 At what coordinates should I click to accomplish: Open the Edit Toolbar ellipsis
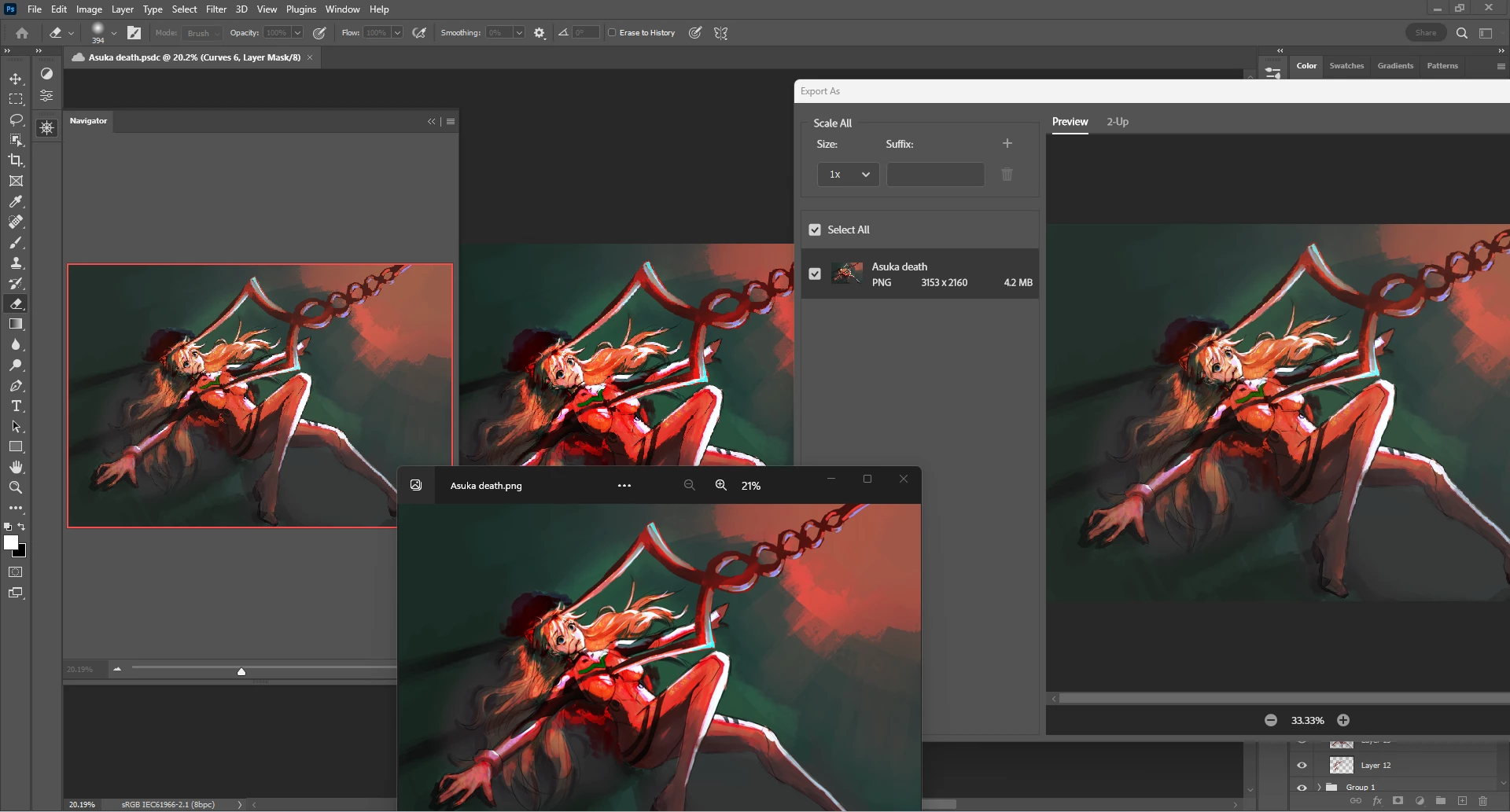[x=16, y=508]
